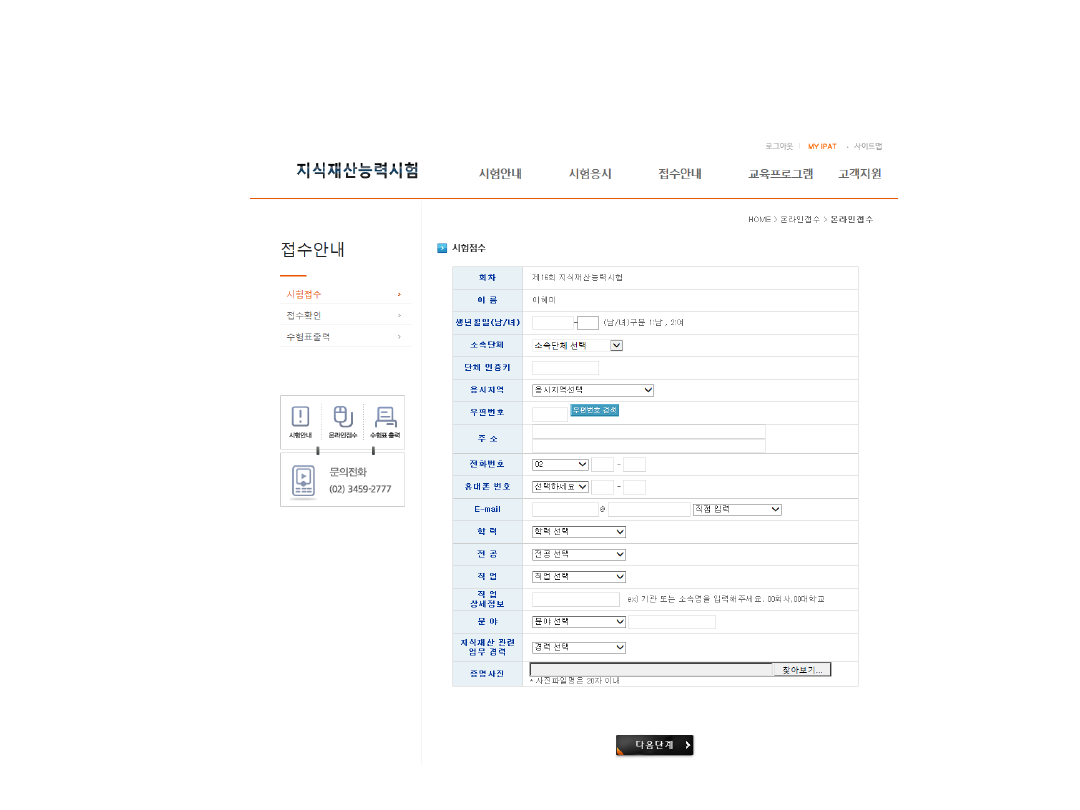This screenshot has width=1080, height=810.
Task: Expand the 응시지역선택 dropdown
Action: coord(593,390)
